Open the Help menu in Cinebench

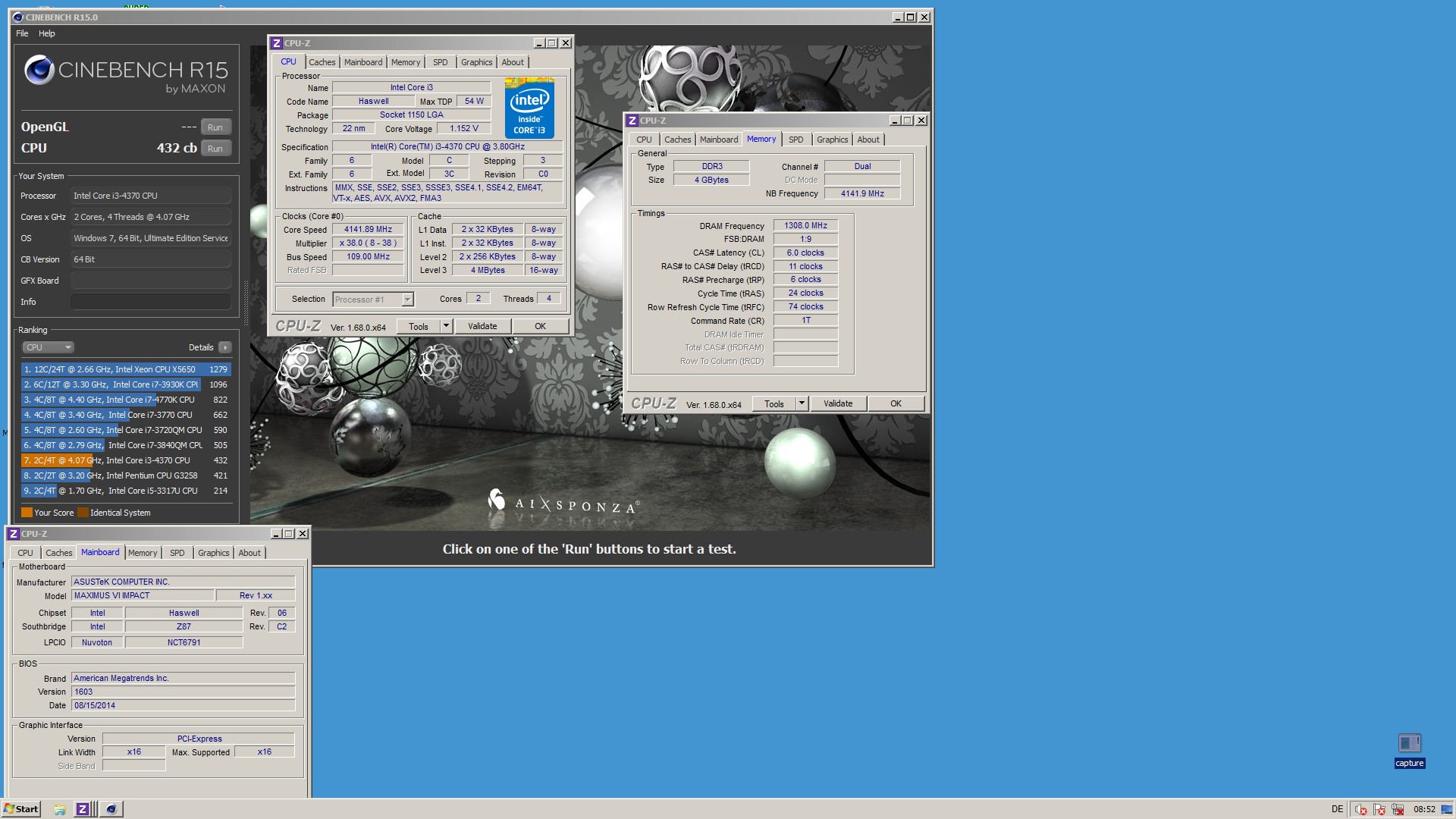coord(47,33)
